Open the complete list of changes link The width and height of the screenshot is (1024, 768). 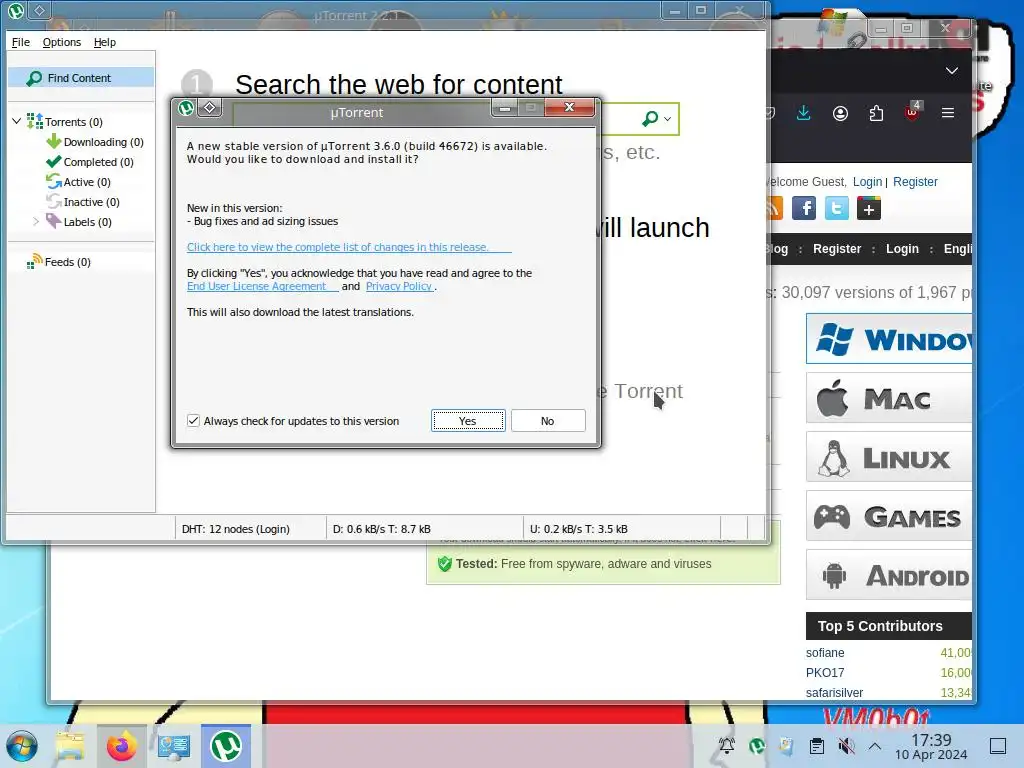(349, 247)
